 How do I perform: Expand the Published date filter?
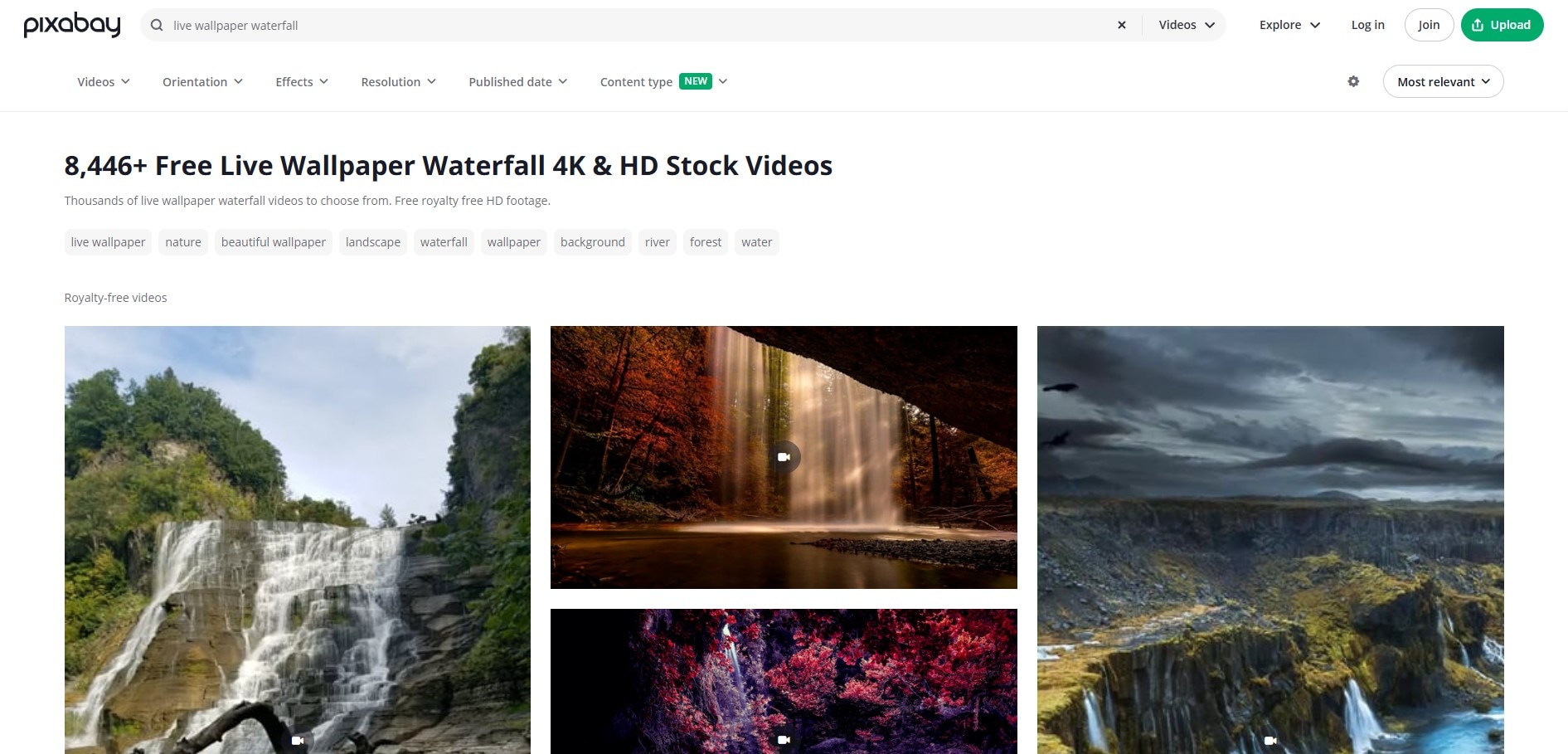(517, 81)
